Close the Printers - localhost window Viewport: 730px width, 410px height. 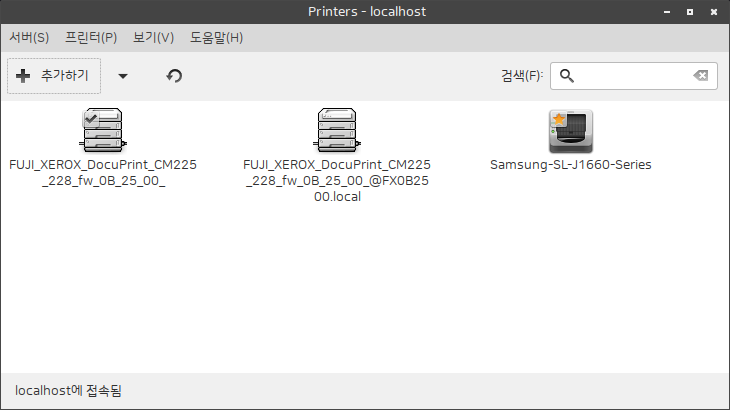(x=712, y=12)
